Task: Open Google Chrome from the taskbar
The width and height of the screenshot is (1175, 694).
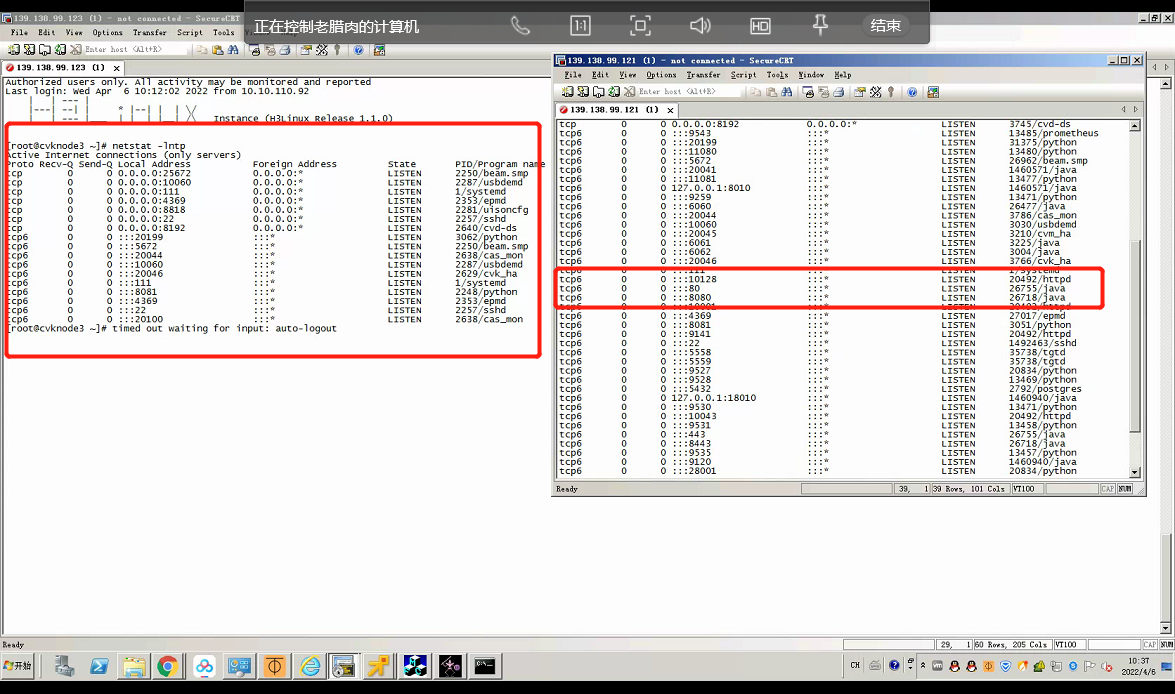Action: pyautogui.click(x=168, y=666)
